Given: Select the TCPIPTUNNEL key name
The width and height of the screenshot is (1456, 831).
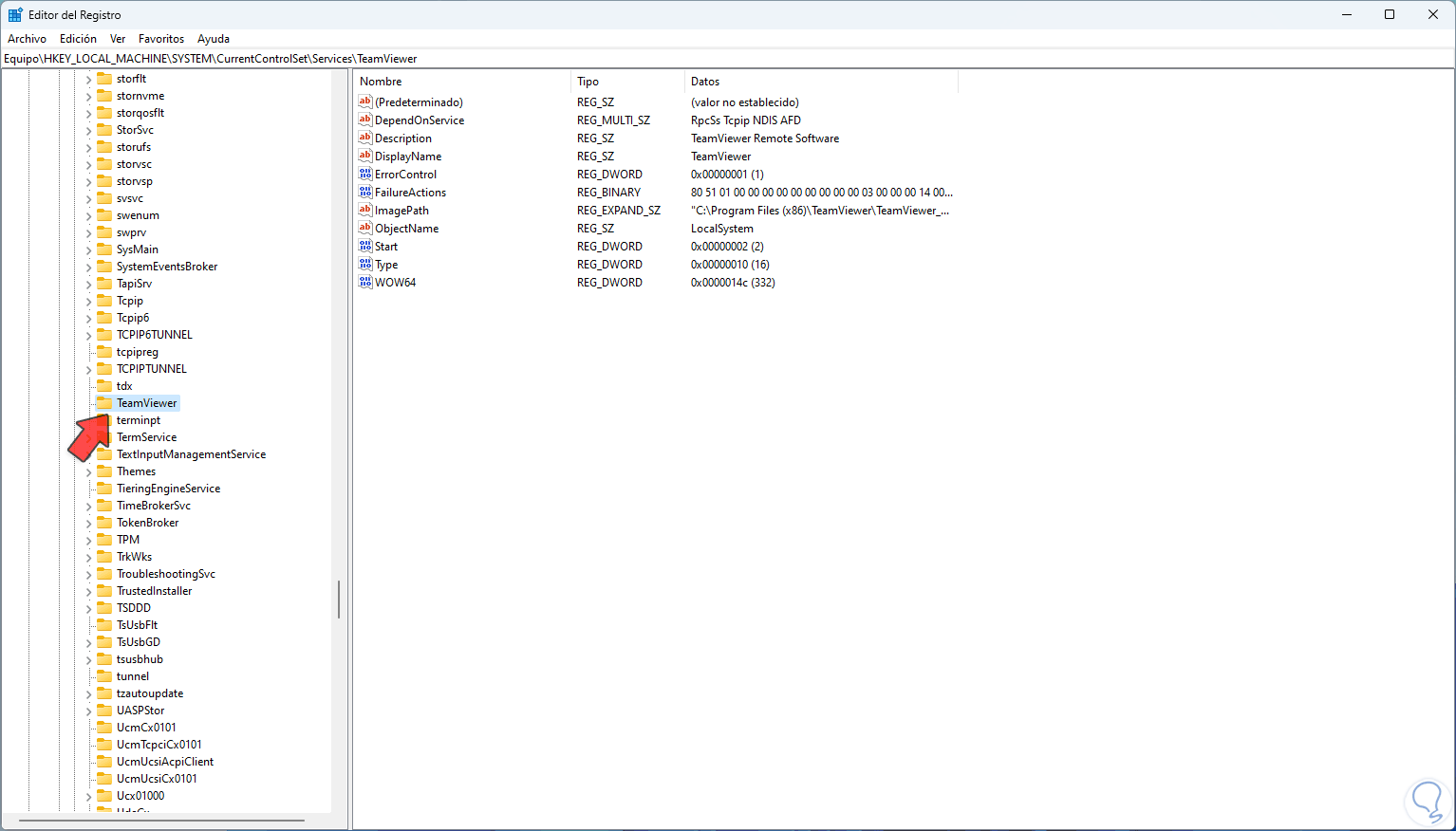Looking at the screenshot, I should pyautogui.click(x=152, y=369).
